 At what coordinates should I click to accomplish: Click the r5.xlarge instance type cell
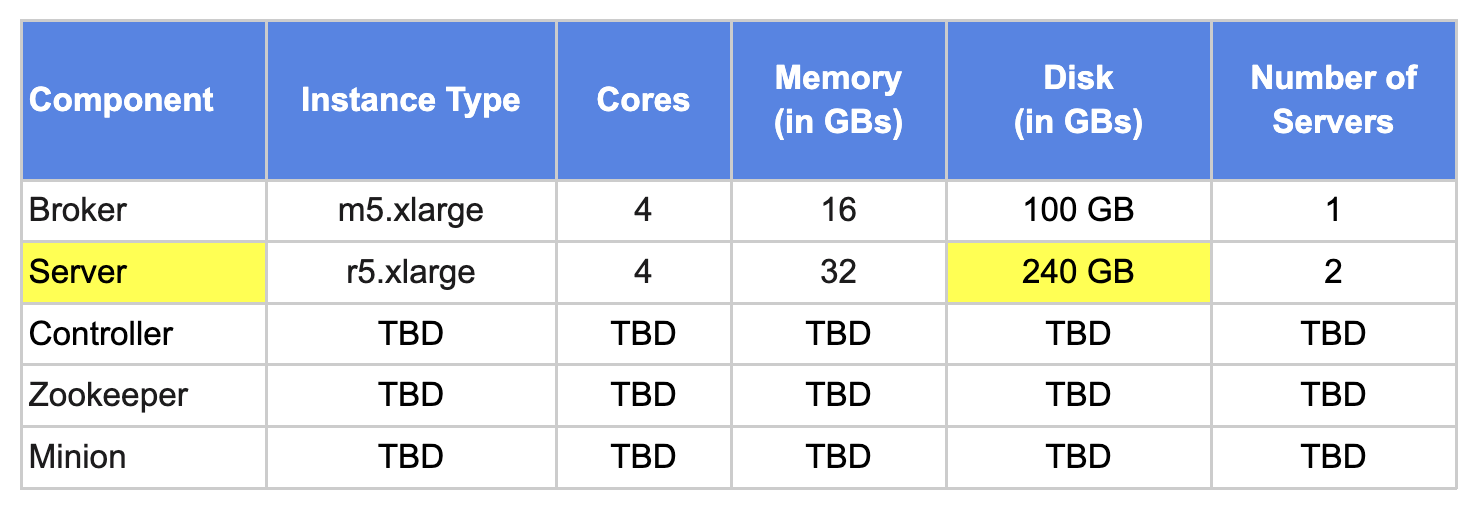[411, 272]
